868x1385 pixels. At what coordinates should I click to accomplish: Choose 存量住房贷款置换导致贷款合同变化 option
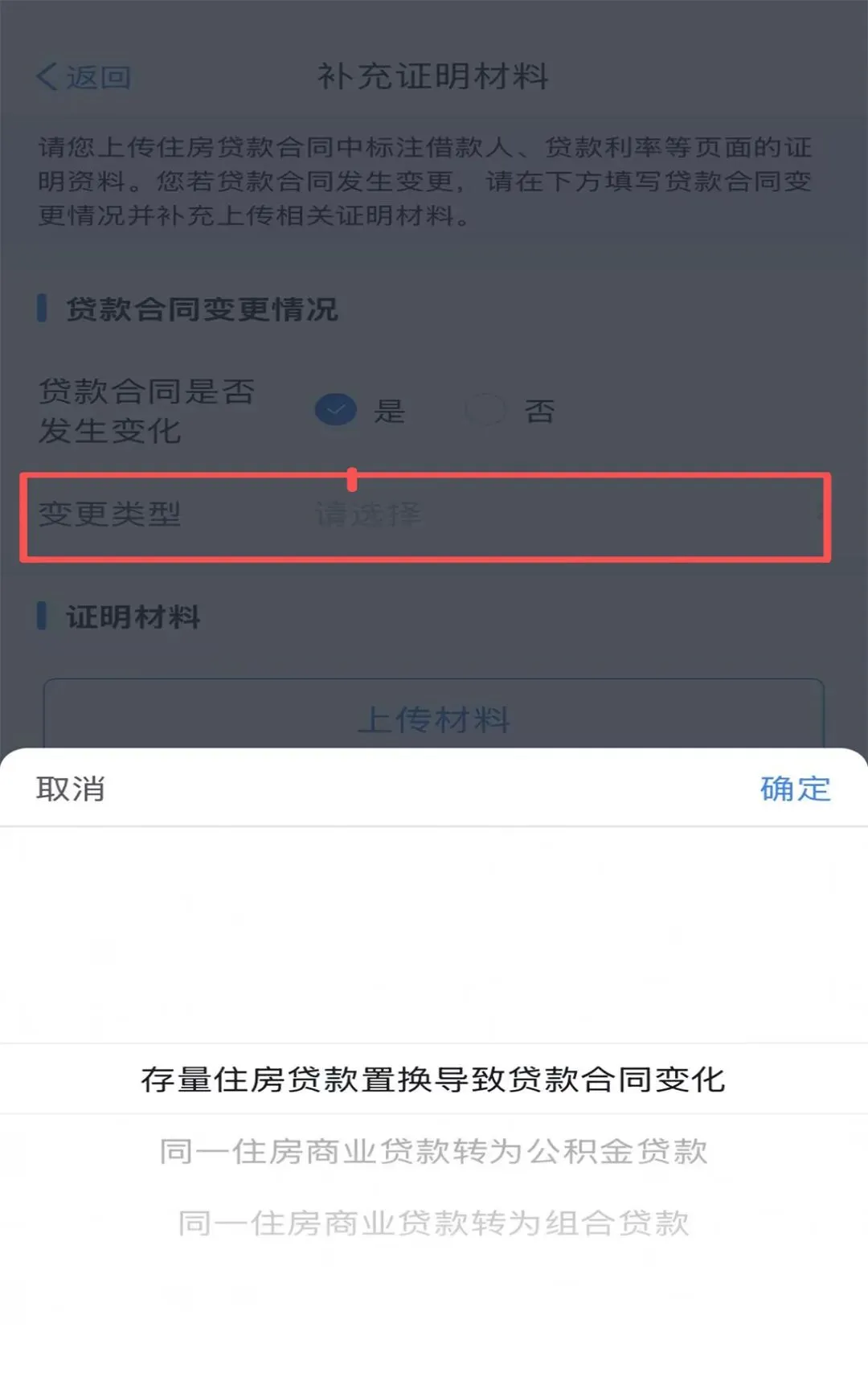[434, 1079]
